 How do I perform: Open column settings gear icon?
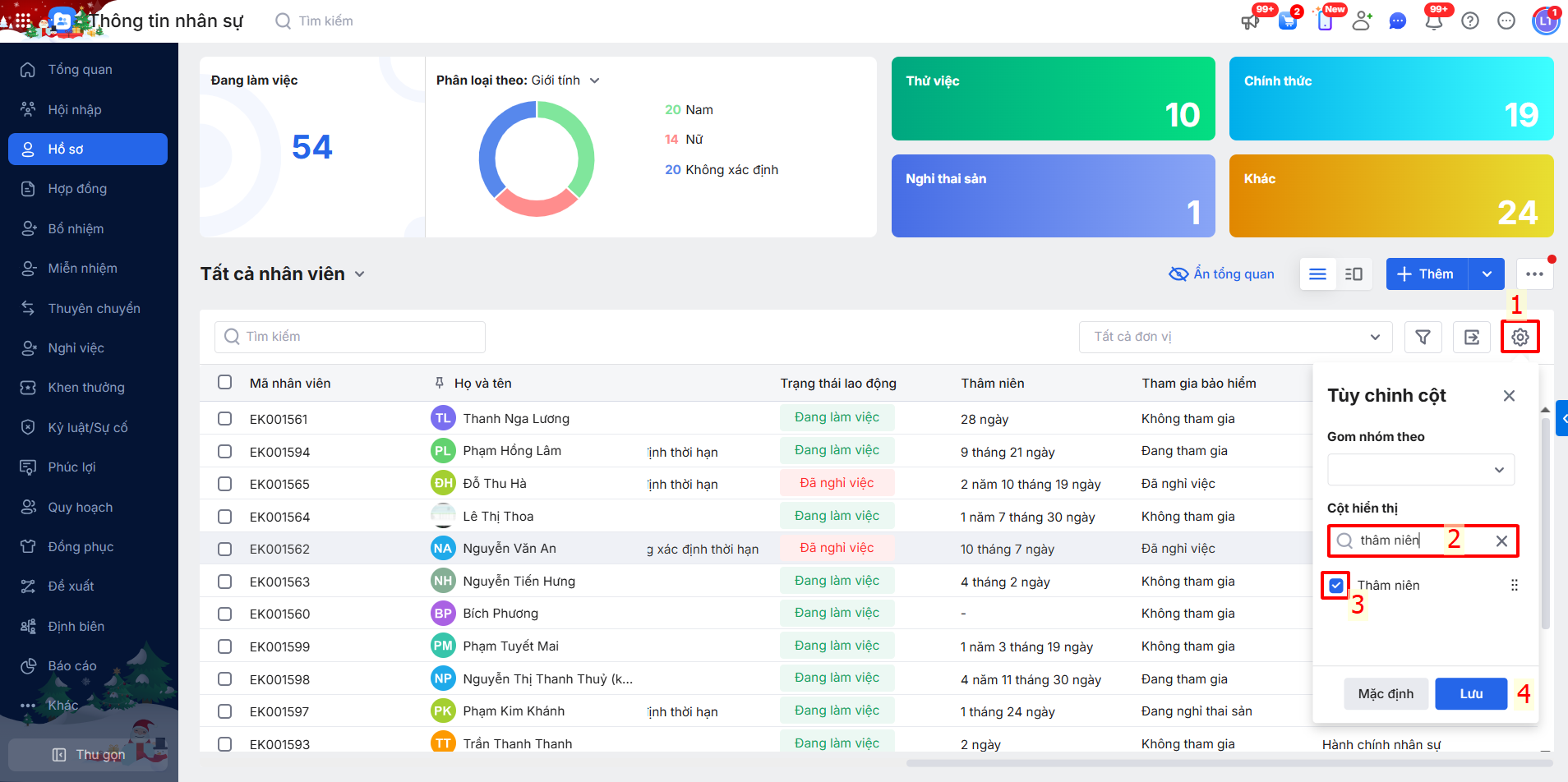pyautogui.click(x=1520, y=337)
